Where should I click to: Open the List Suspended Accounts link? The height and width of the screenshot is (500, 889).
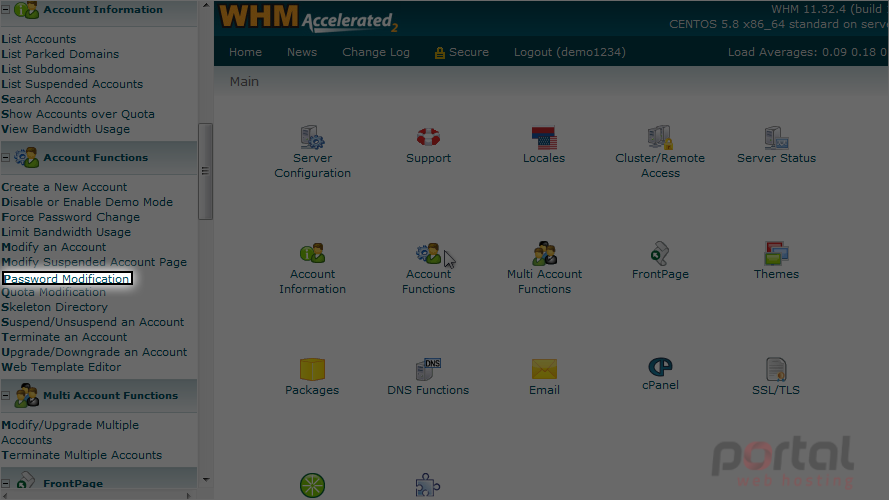[x=72, y=84]
